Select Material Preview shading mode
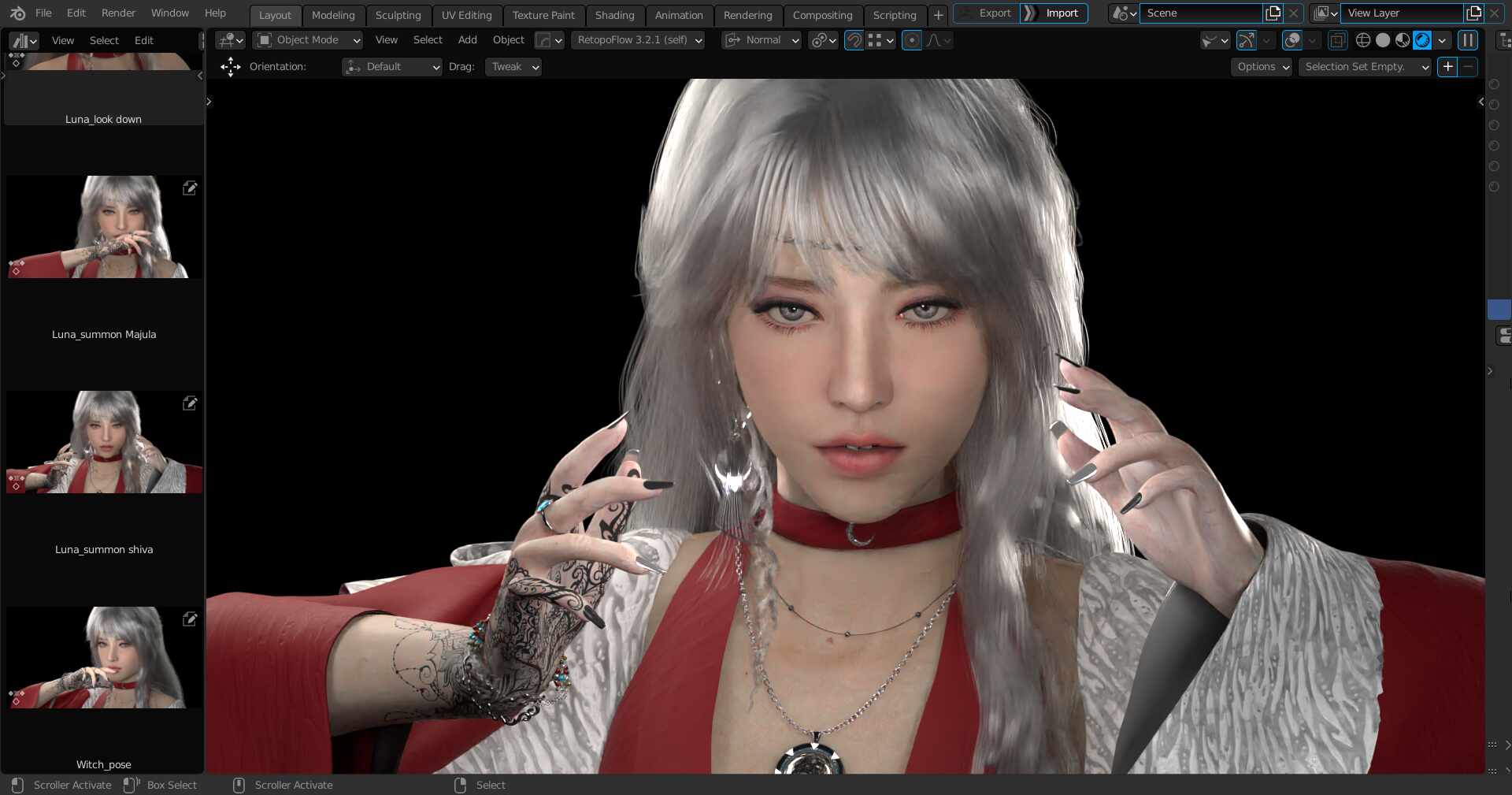This screenshot has width=1512, height=795. pos(1401,40)
